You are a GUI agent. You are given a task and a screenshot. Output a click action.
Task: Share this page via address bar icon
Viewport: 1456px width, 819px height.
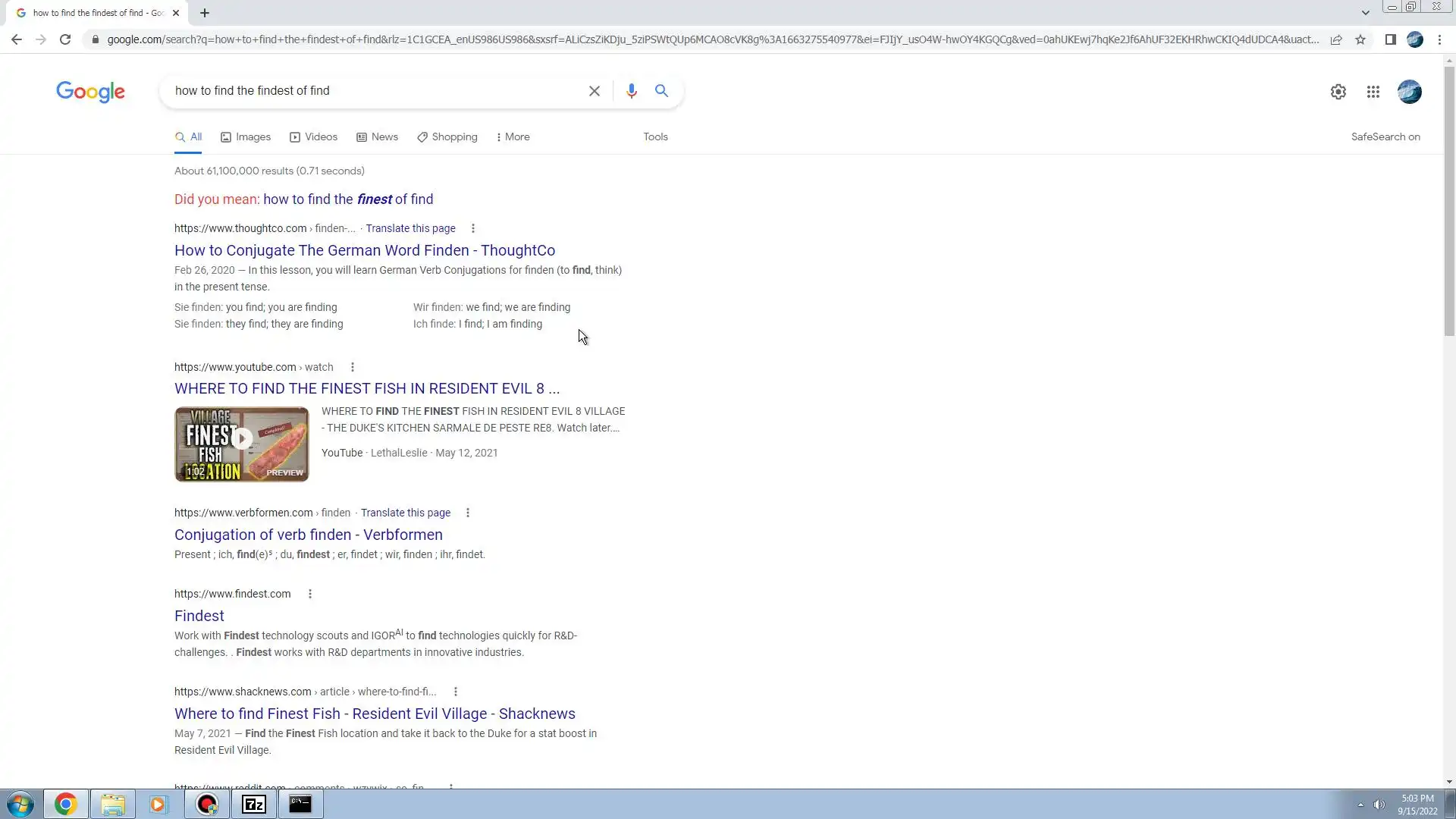point(1336,39)
